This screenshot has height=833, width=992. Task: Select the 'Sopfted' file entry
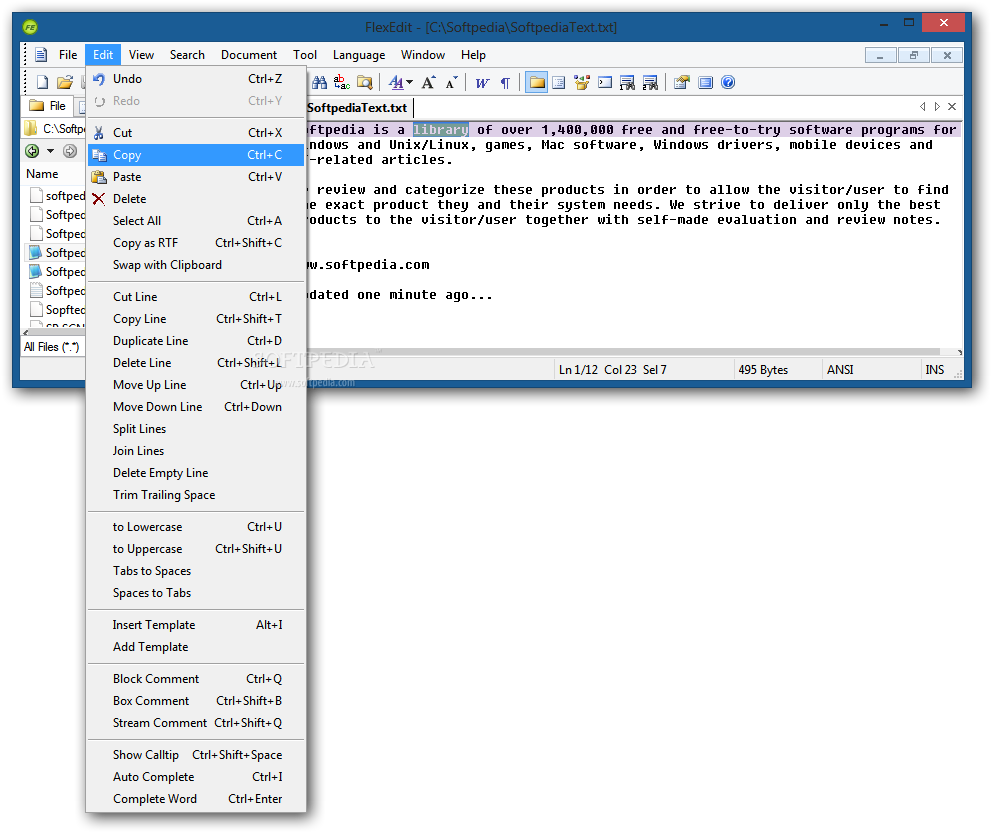tap(58, 310)
